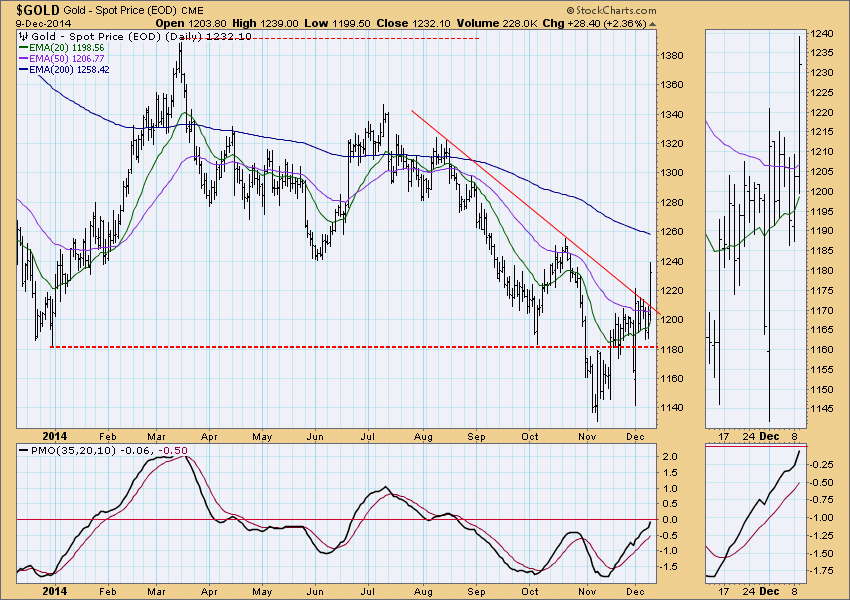Click the up arrow beside Chg percentage

click(653, 22)
